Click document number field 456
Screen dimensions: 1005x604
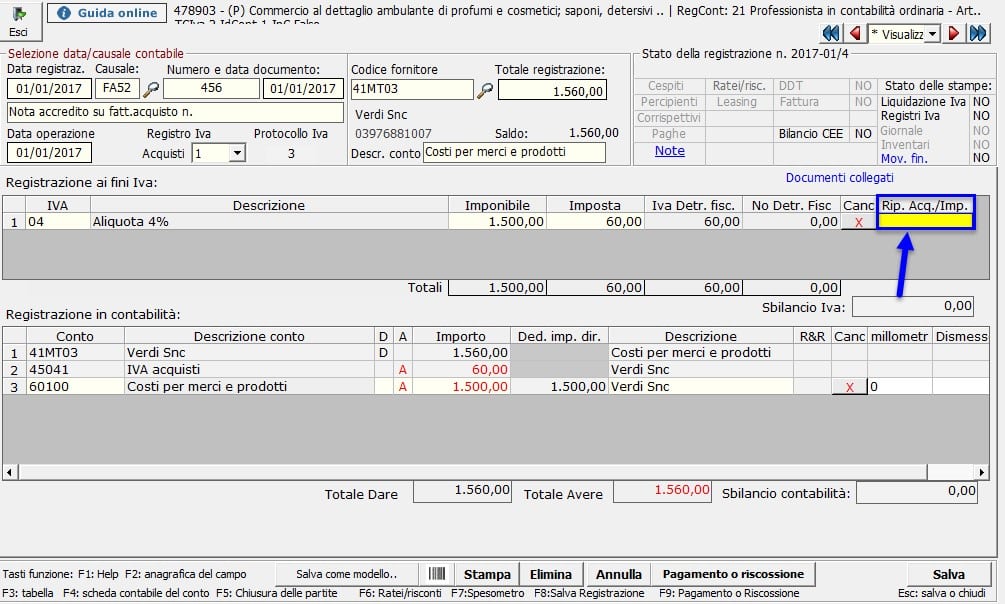(x=212, y=88)
